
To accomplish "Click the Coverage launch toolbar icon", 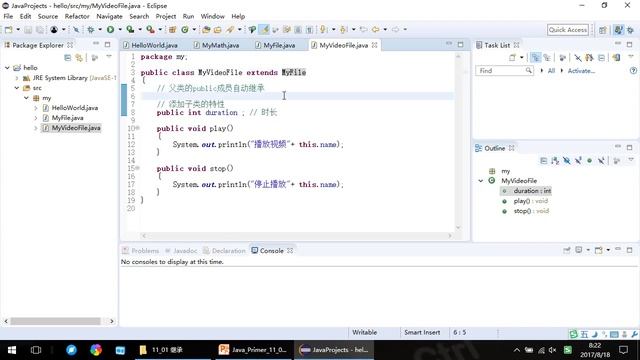I will [x=130, y=29].
